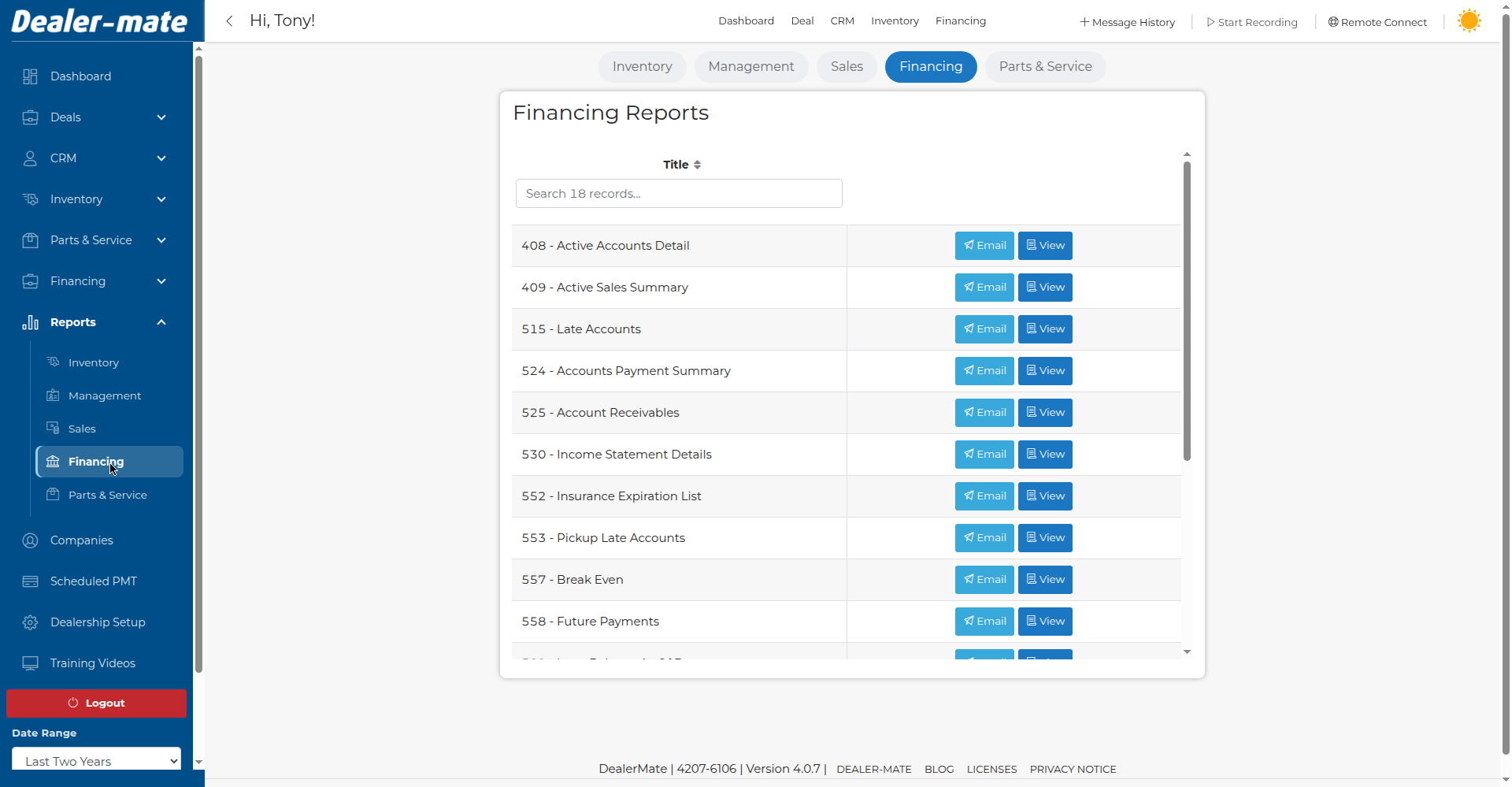The height and width of the screenshot is (787, 1512).
Task: Click the Training Videos monitor icon
Action: coord(30,663)
